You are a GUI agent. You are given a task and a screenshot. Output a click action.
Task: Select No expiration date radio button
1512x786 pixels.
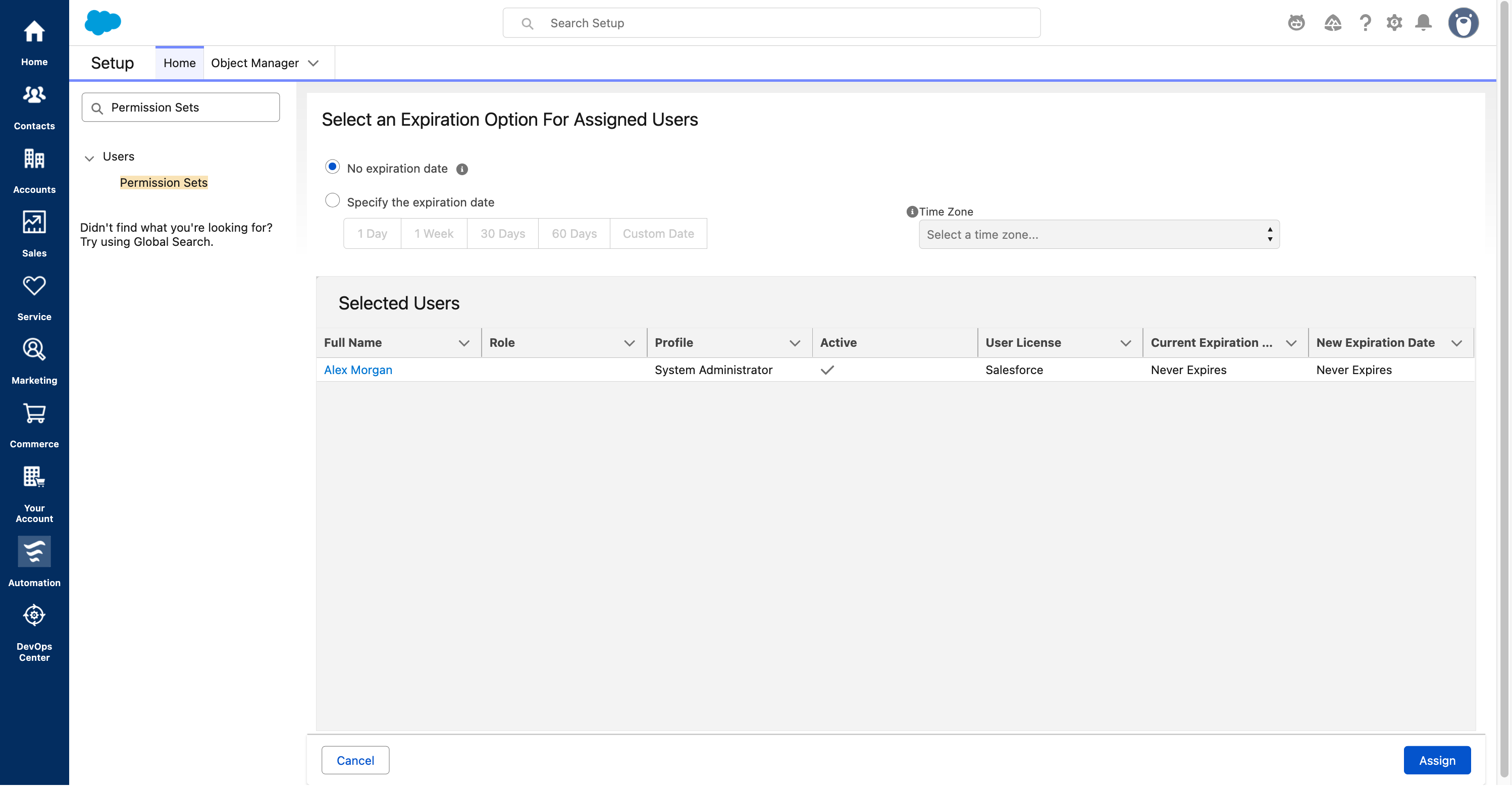coord(332,167)
